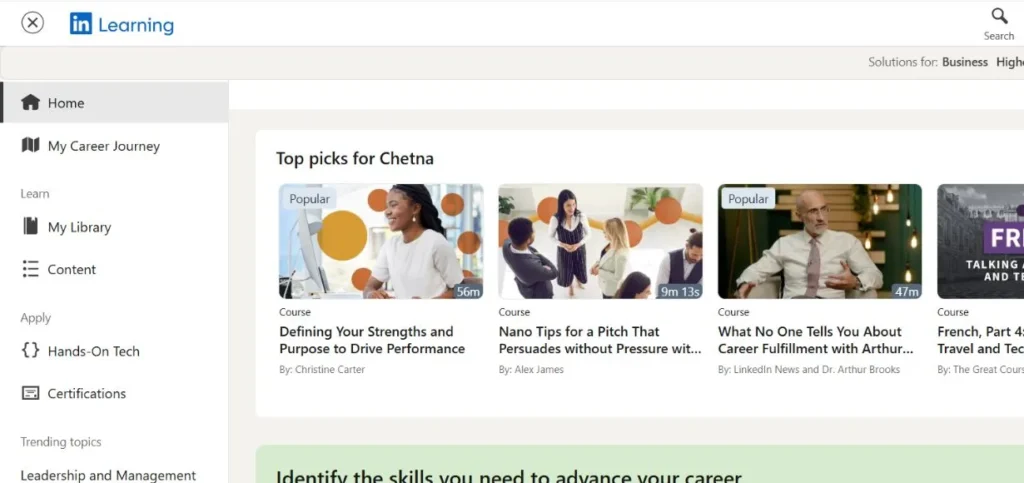Open Defining Your Strengths course title

tap(372, 340)
